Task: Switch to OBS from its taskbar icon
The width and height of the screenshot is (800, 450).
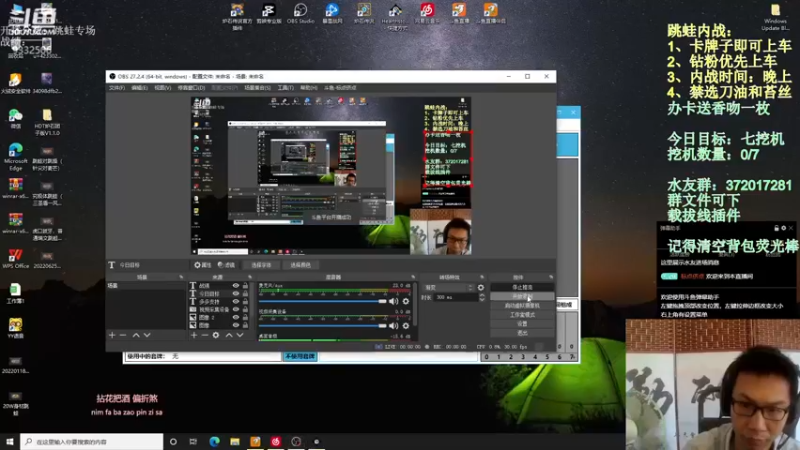Action: pyautogui.click(x=296, y=441)
